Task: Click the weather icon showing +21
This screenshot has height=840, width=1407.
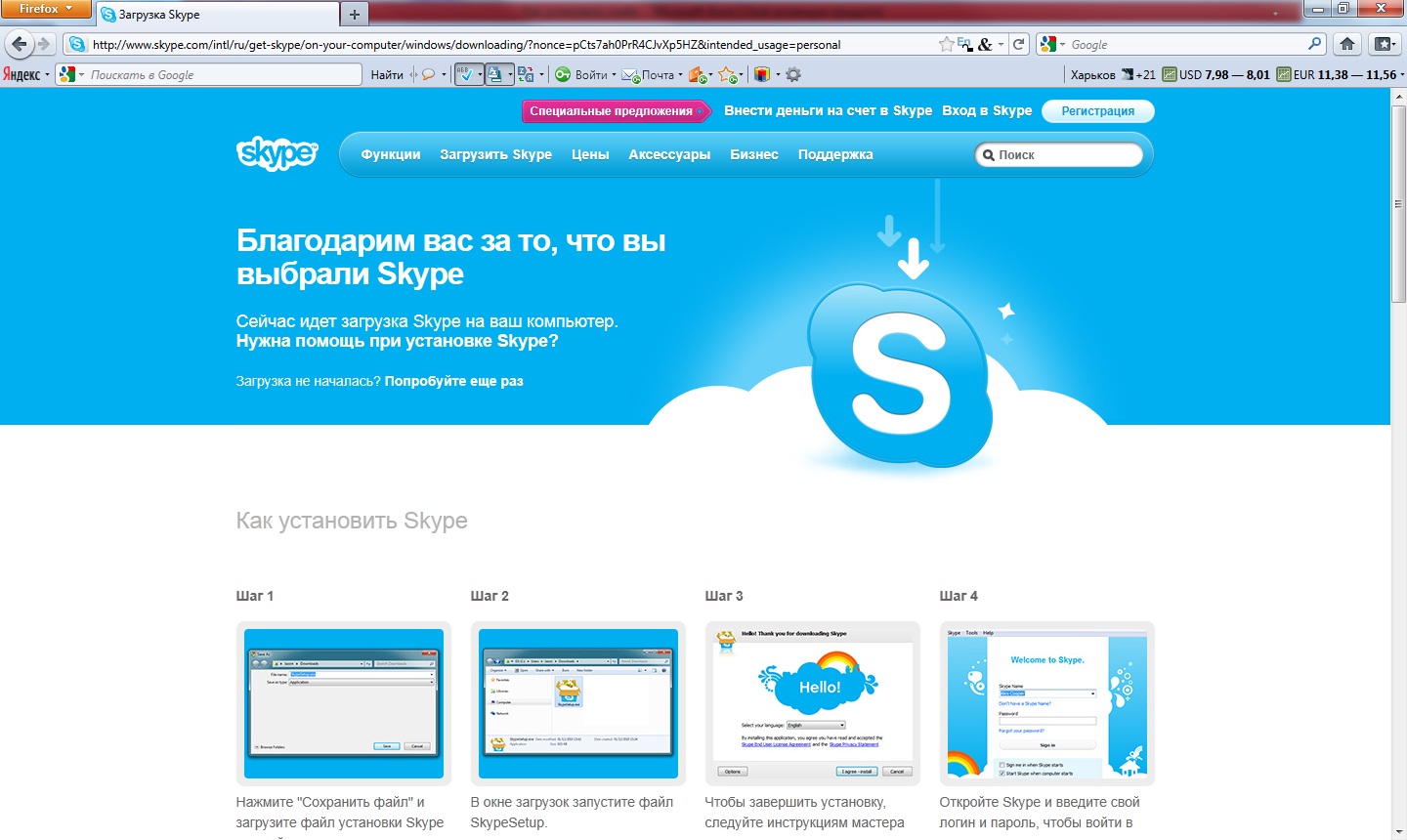Action: [1128, 75]
